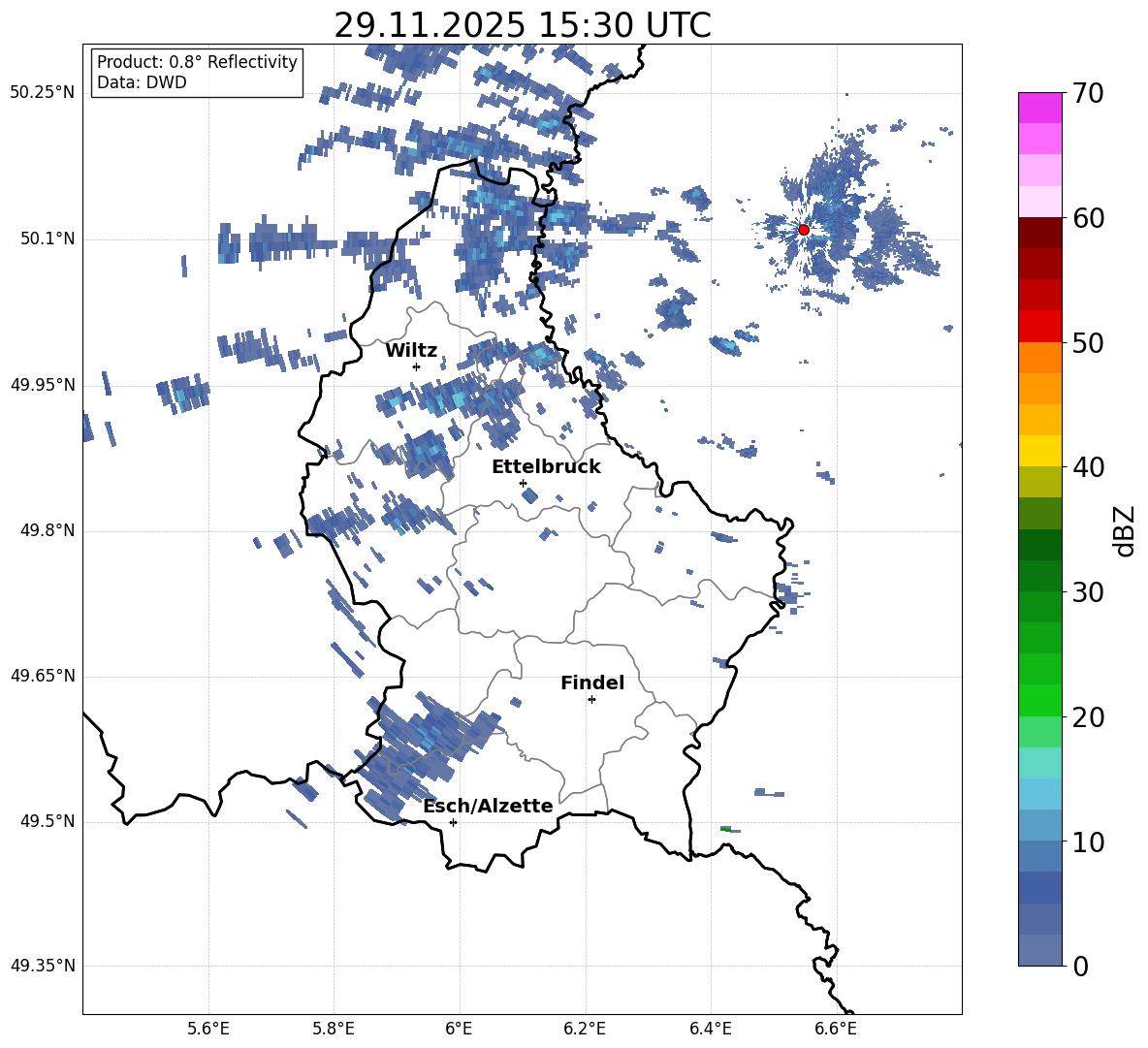Click the orange colorbar segment below 50
This screenshot has height=1048, width=1148.
point(1039,358)
